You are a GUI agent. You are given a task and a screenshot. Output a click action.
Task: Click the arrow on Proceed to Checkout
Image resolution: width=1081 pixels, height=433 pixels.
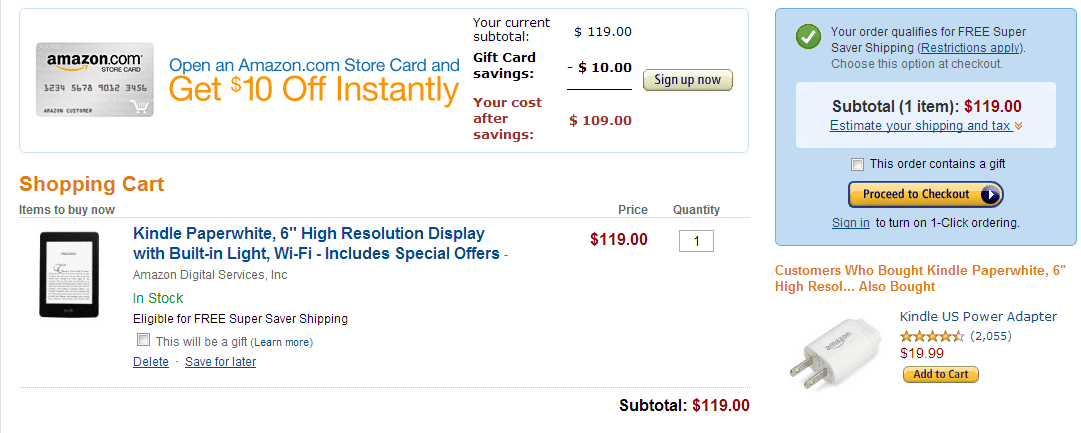click(990, 194)
